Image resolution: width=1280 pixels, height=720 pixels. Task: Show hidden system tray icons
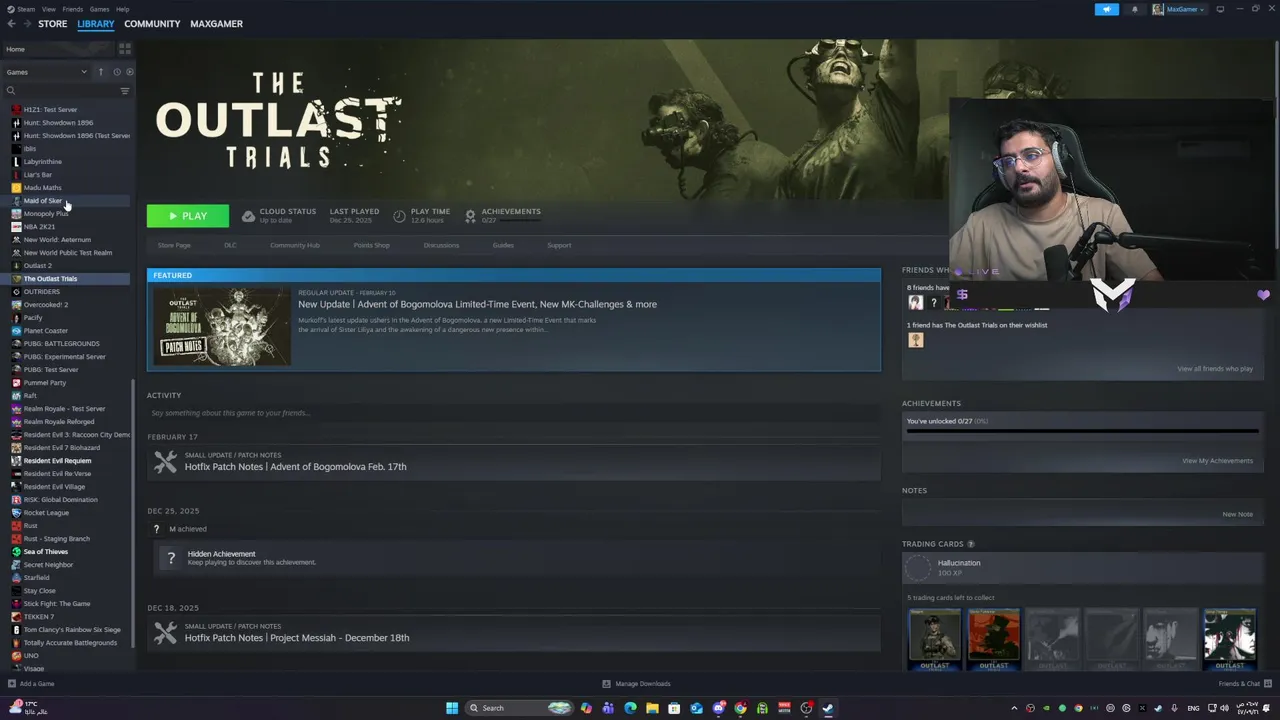pyautogui.click(x=1014, y=708)
